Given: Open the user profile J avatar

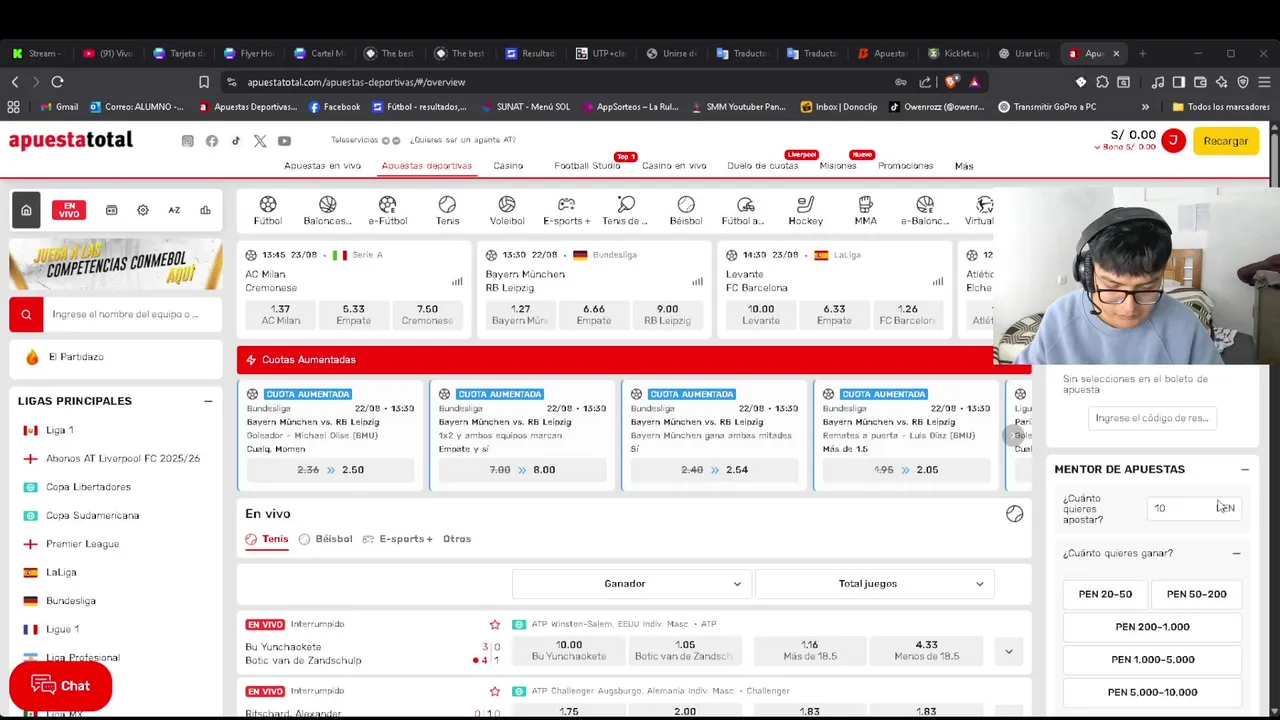Looking at the screenshot, I should (x=1173, y=141).
